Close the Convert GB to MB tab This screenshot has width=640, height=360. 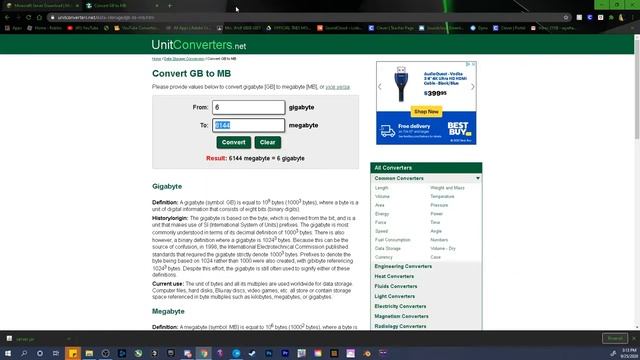[157, 6]
